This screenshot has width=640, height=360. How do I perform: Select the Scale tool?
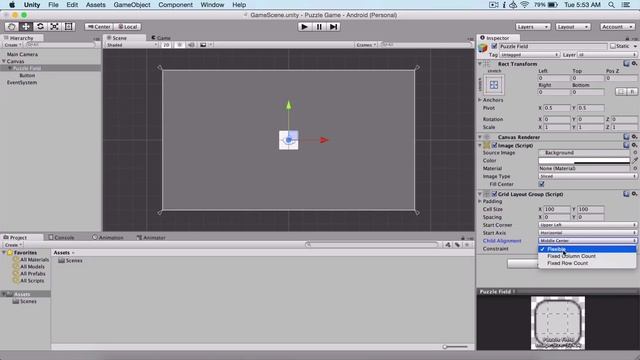pyautogui.click(x=54, y=27)
